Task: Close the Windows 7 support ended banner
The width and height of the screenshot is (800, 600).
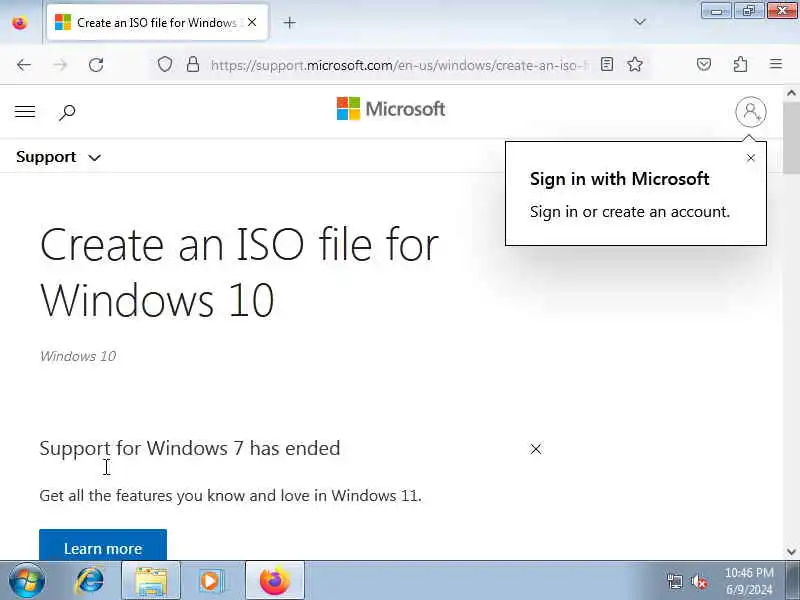Action: pos(536,449)
